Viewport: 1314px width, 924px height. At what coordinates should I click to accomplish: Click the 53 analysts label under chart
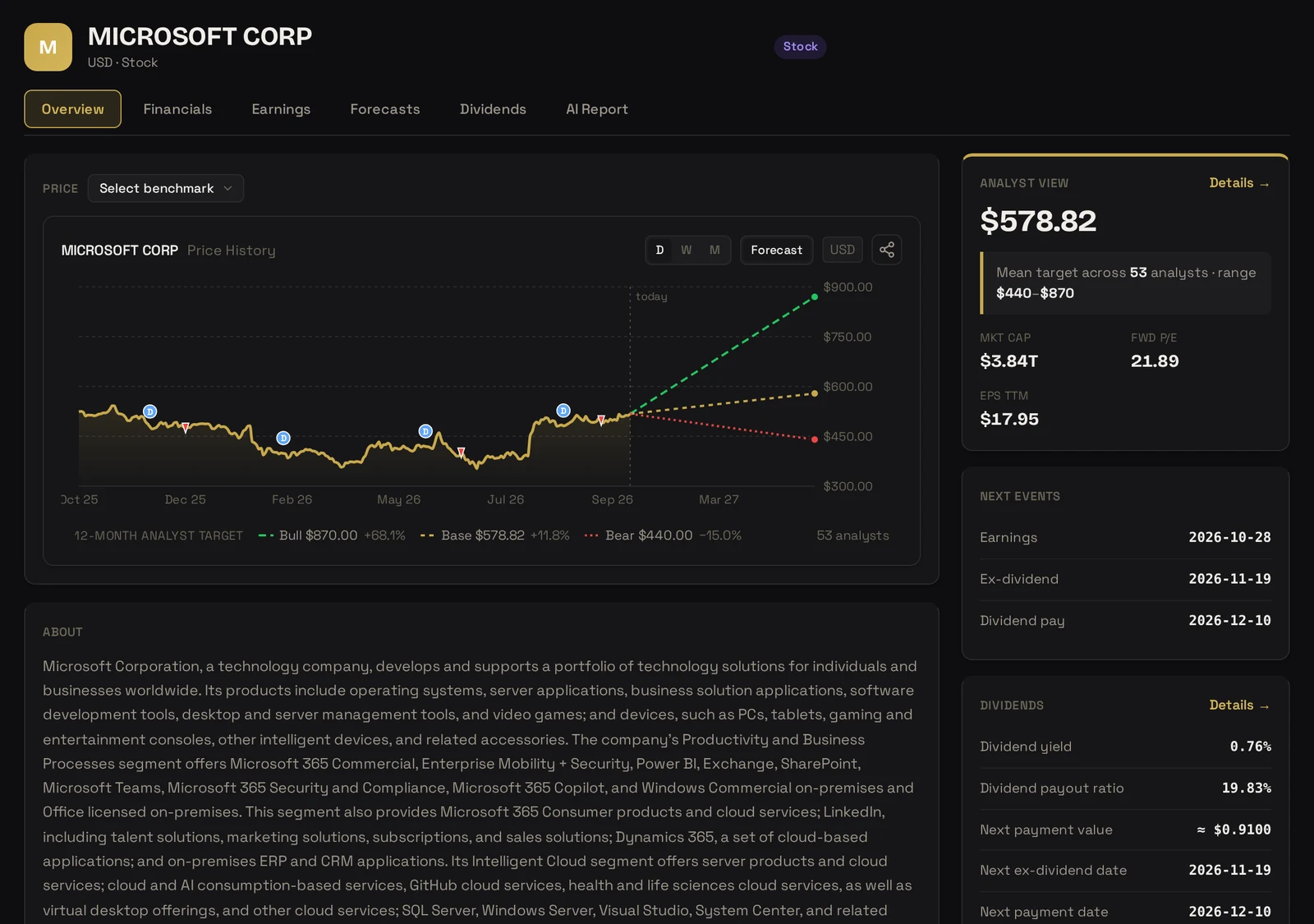tap(852, 536)
